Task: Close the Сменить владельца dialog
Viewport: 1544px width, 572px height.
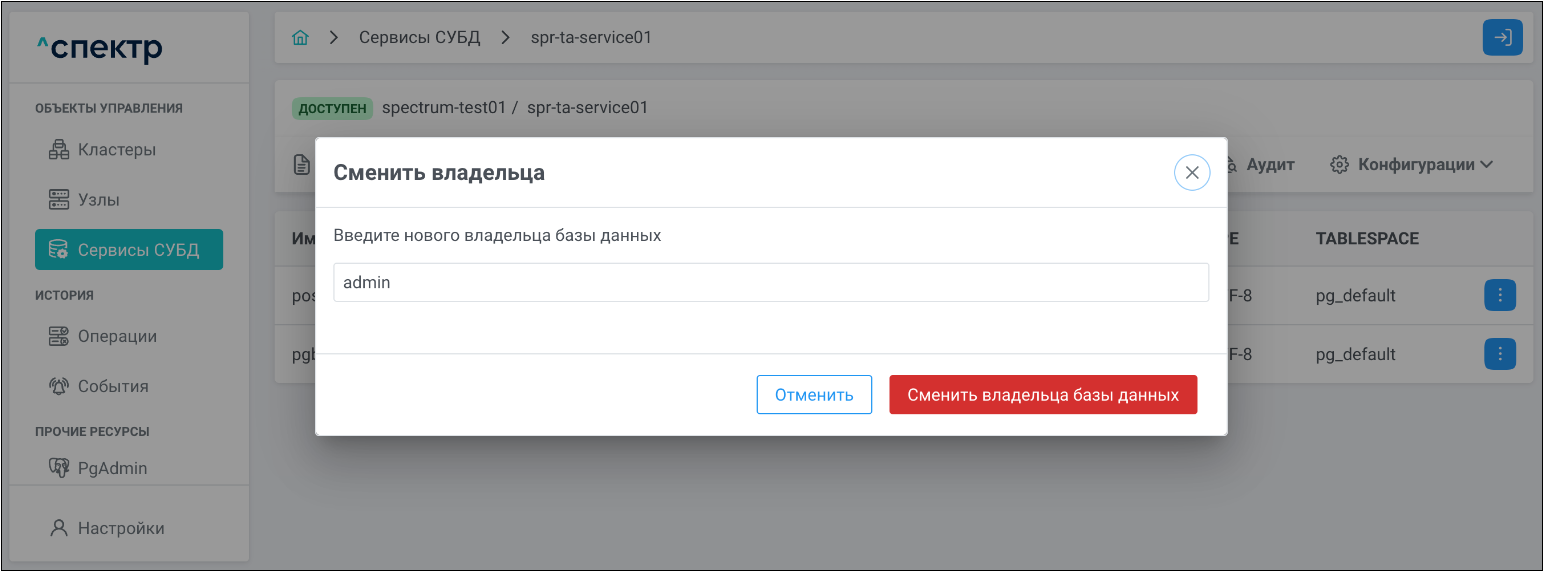Action: 1191,173
